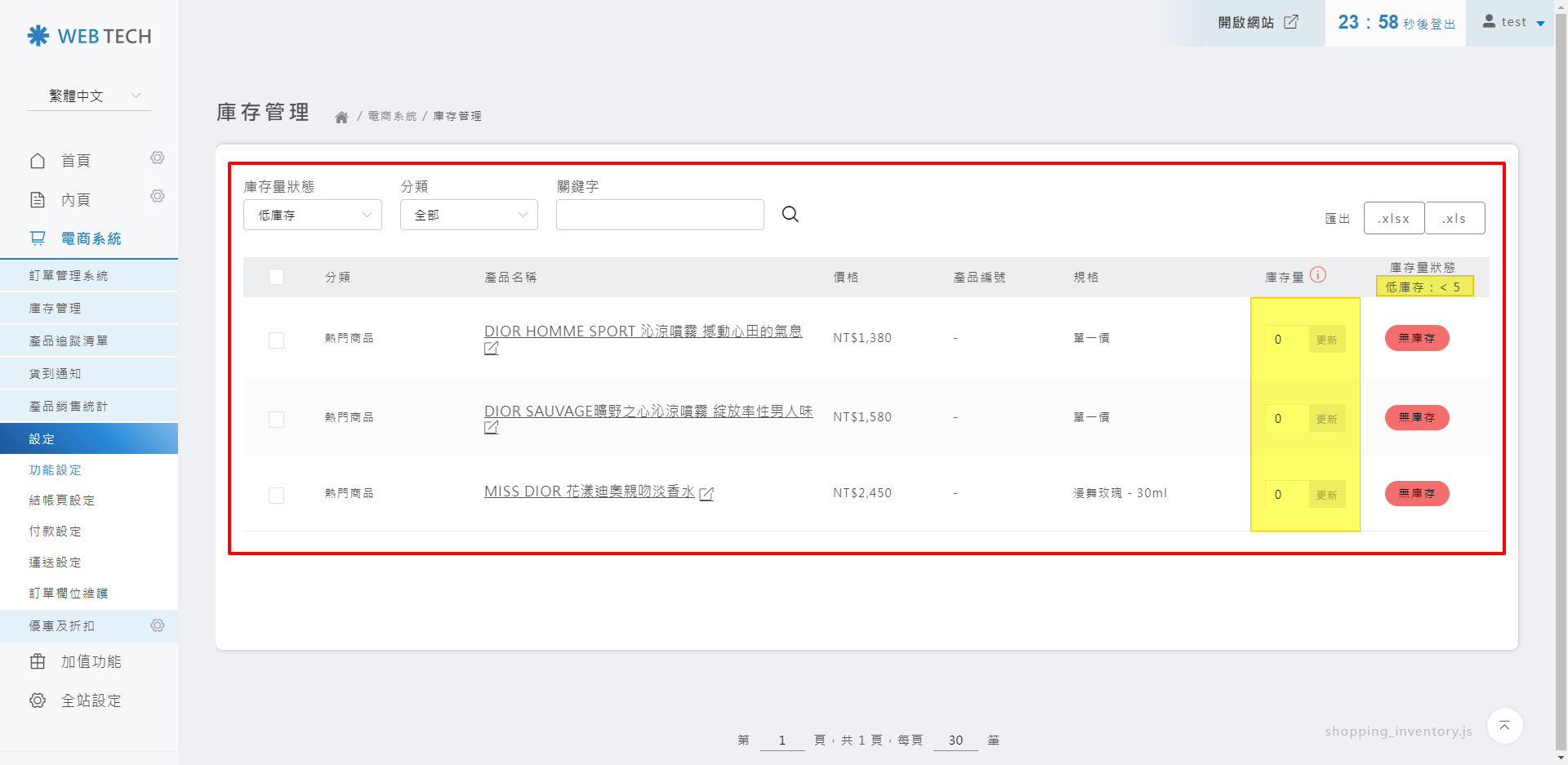Click the 關鍵字 keyword input field
This screenshot has width=1568, height=765.
point(660,215)
